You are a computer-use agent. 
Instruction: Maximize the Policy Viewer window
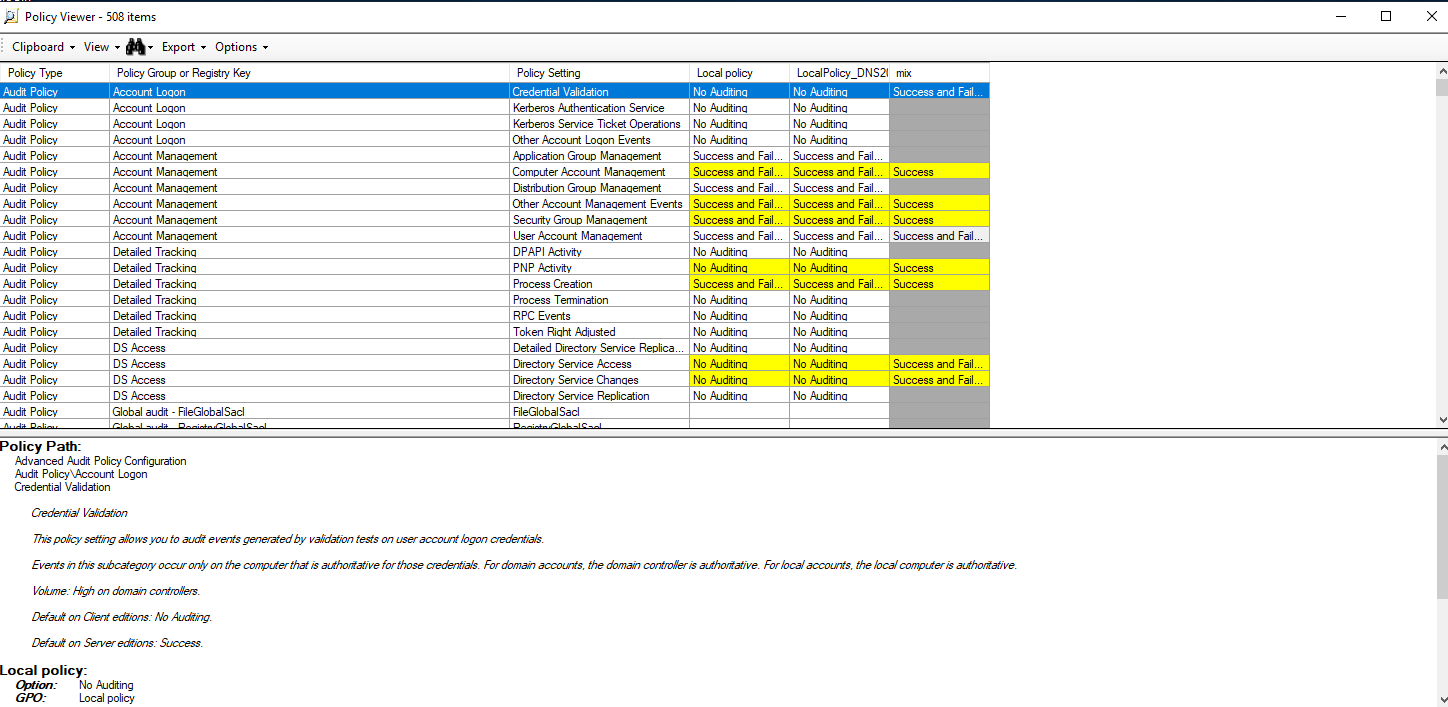1385,16
